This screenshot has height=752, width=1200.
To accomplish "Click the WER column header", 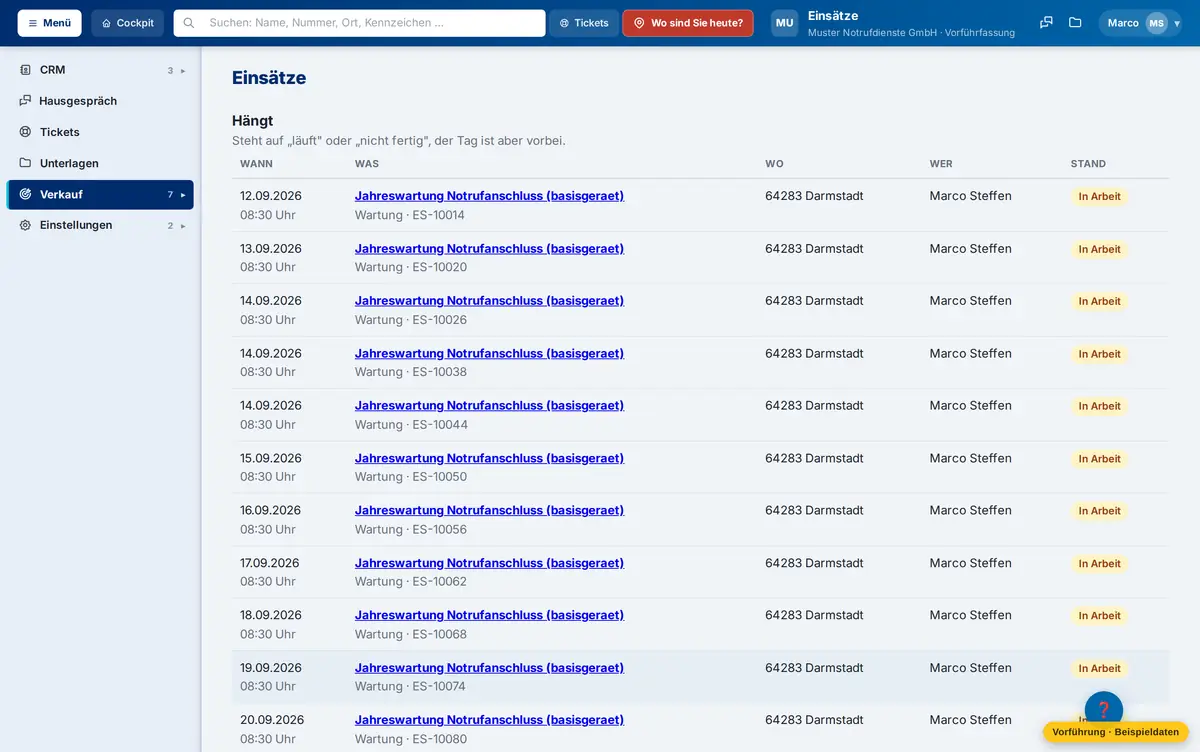I will pos(941,164).
